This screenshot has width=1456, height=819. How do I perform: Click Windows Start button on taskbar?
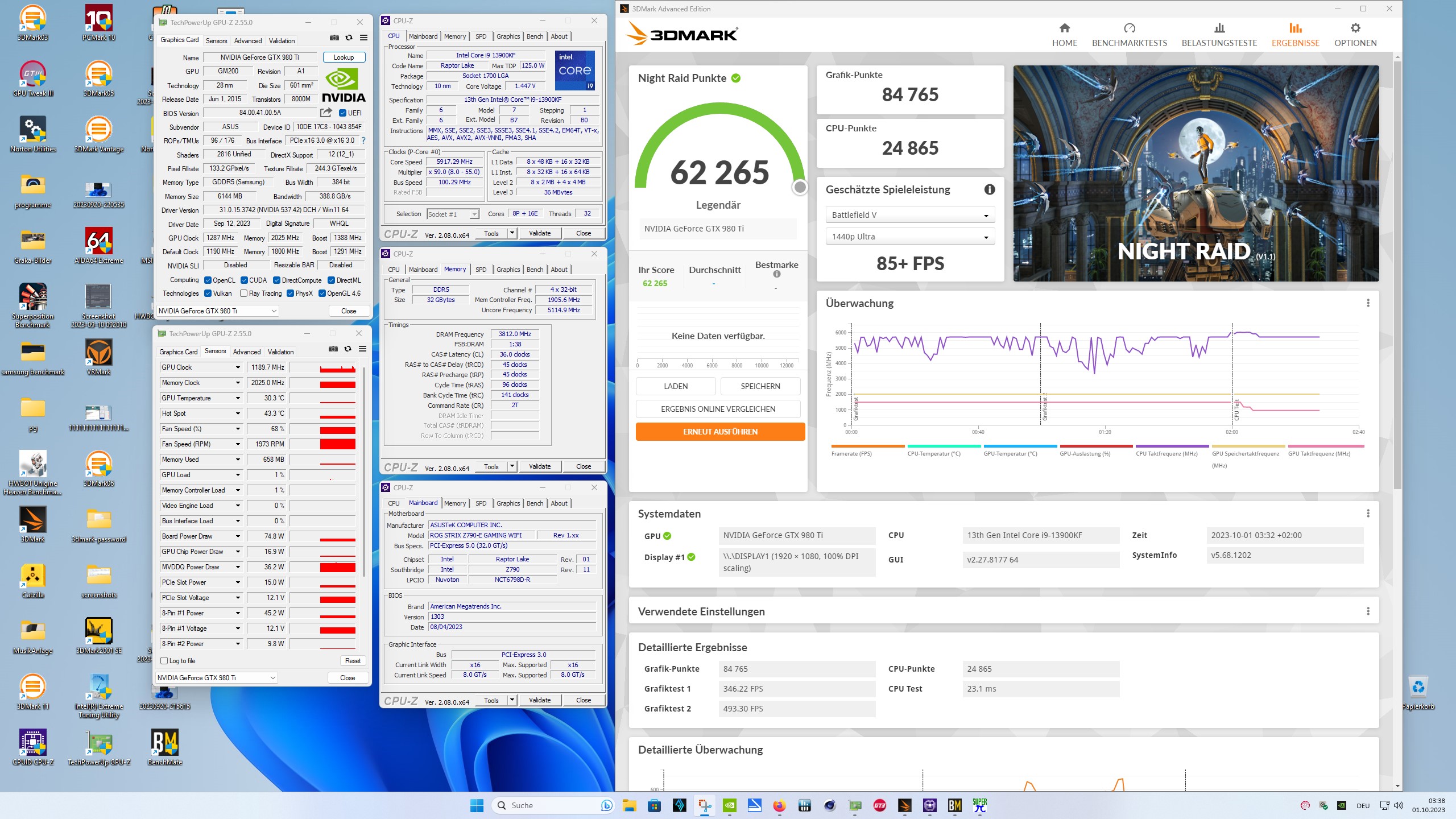(x=477, y=805)
